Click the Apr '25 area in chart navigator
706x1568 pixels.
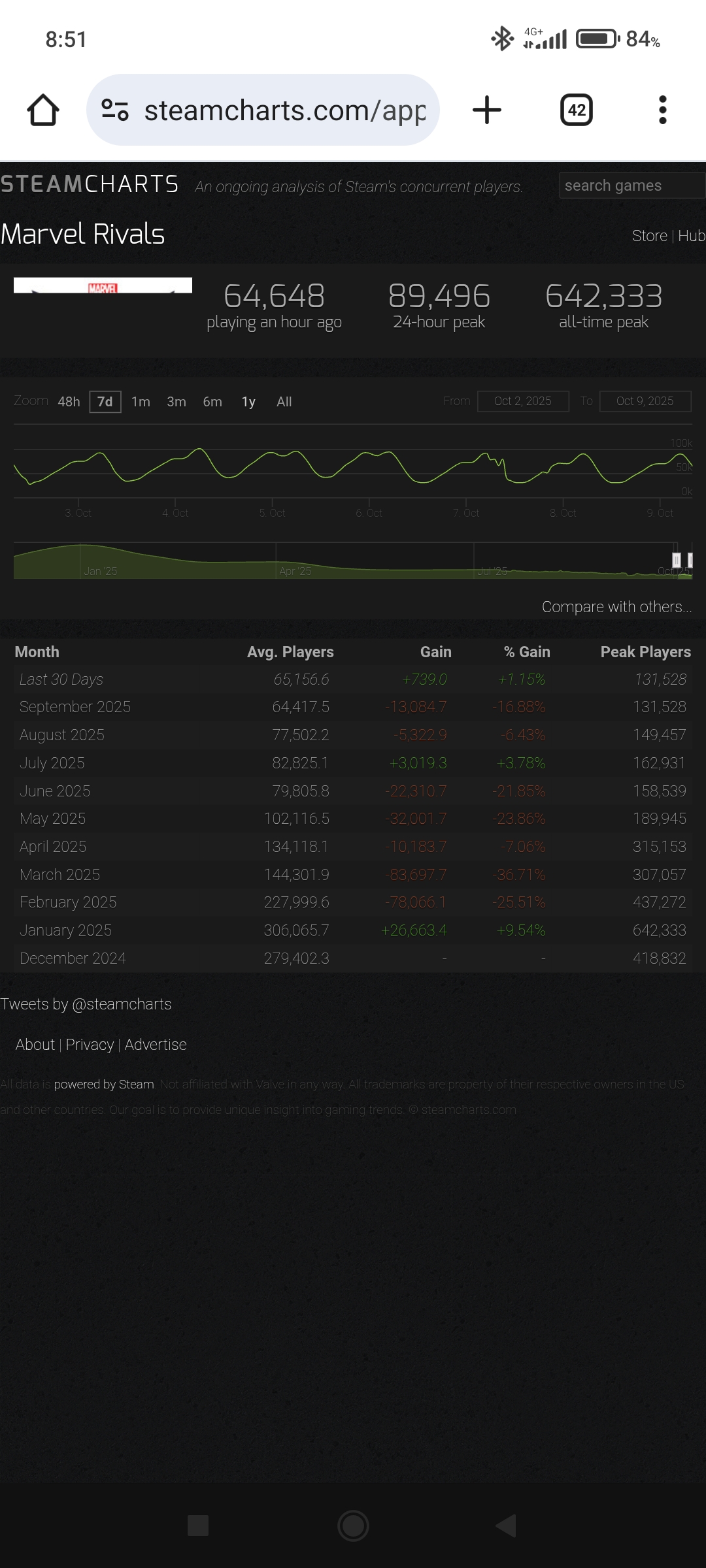pyautogui.click(x=295, y=571)
